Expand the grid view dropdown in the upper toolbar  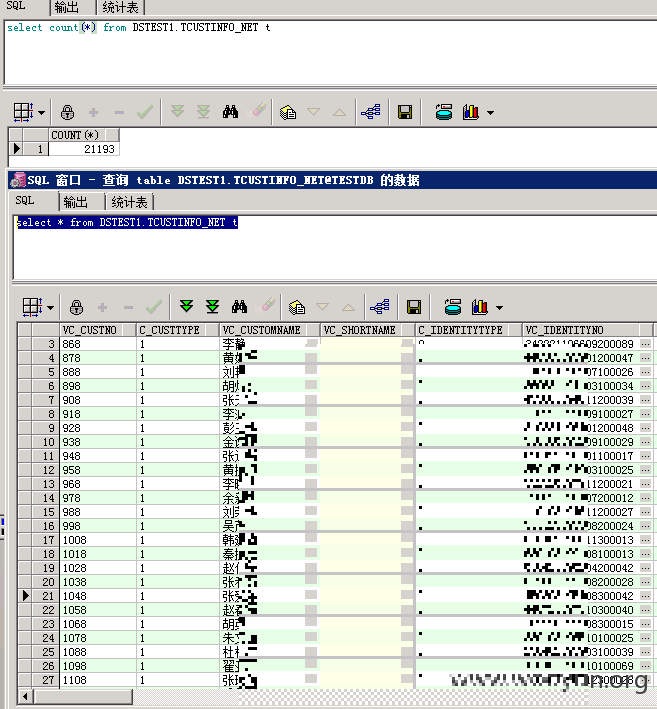(x=42, y=113)
